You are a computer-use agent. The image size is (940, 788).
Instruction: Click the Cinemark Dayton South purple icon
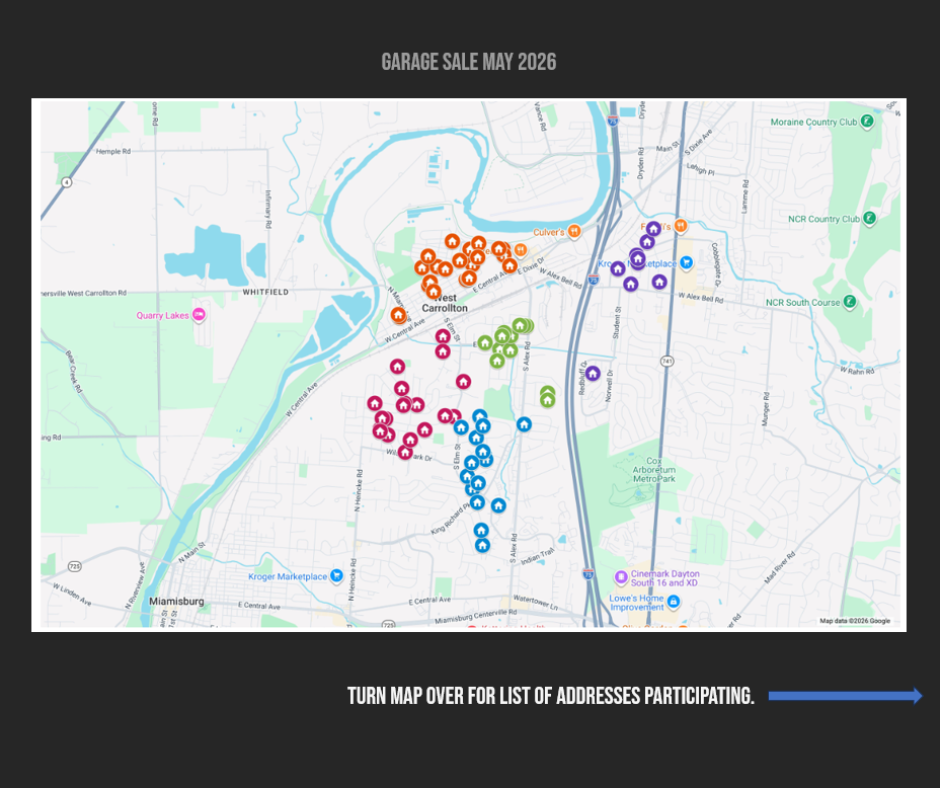620,577
